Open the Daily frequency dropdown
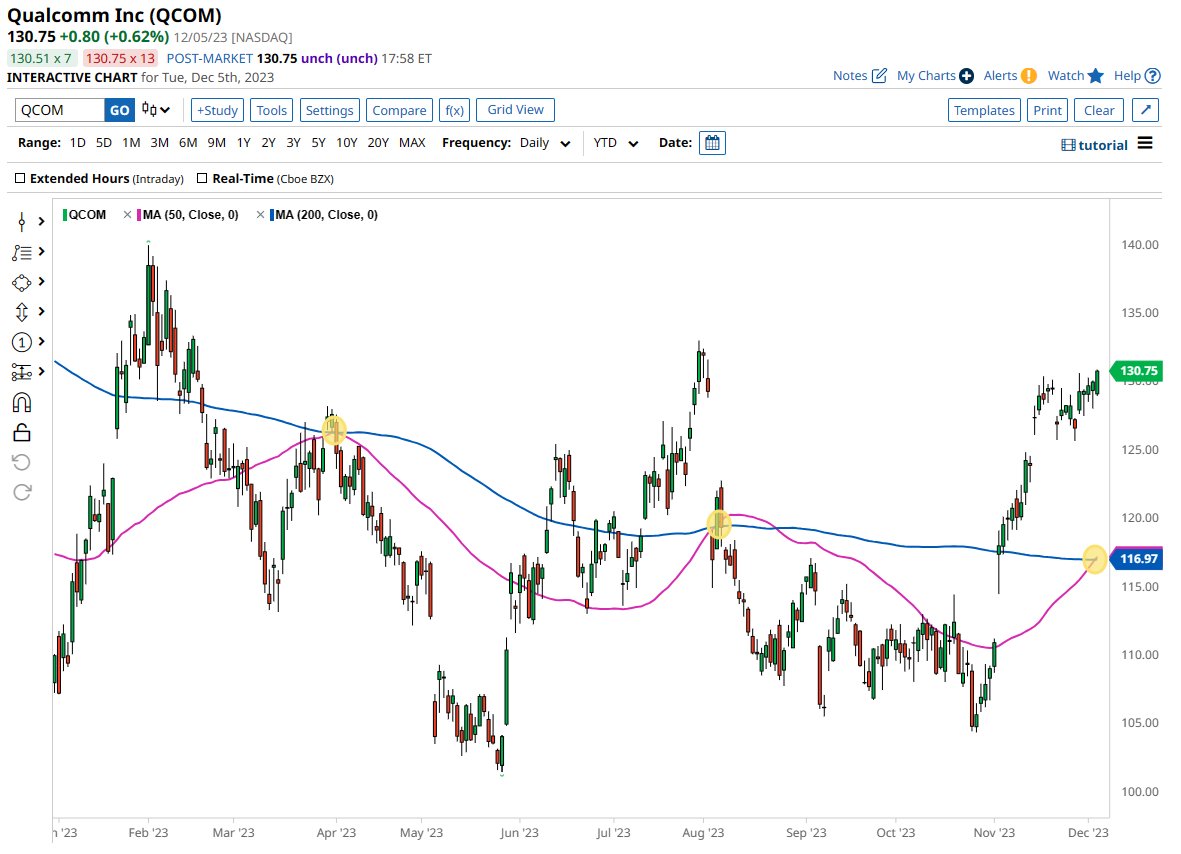Screen dimensions: 1181x854 (x=545, y=143)
